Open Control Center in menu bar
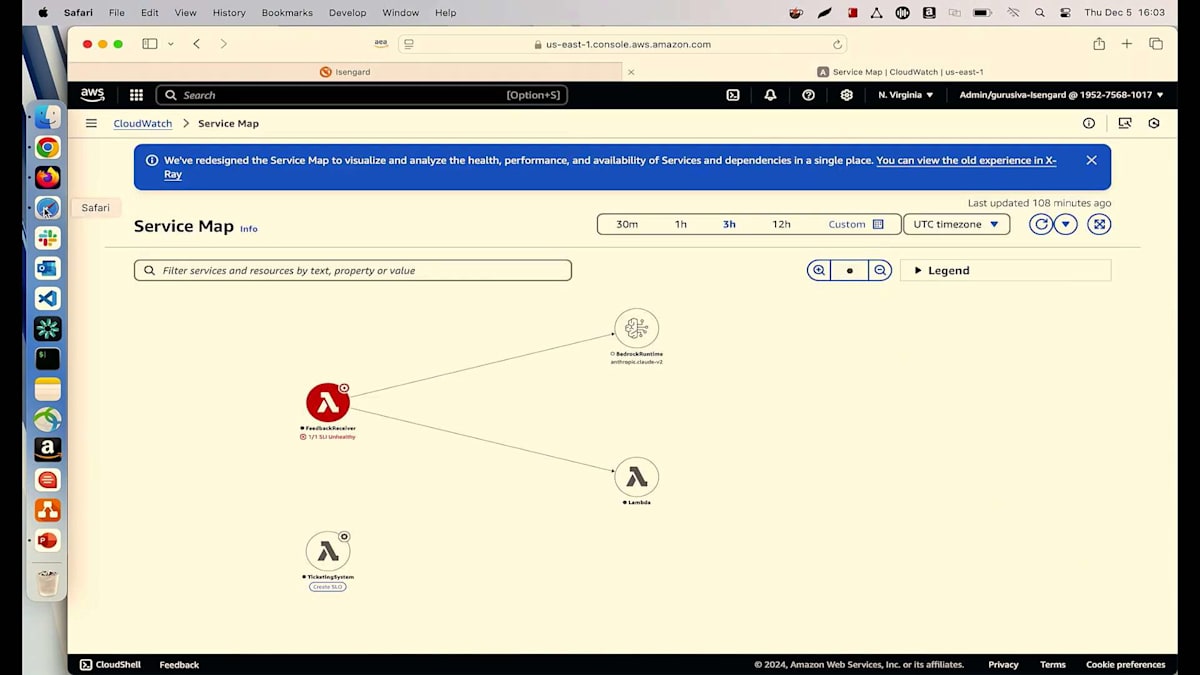 [x=1065, y=13]
